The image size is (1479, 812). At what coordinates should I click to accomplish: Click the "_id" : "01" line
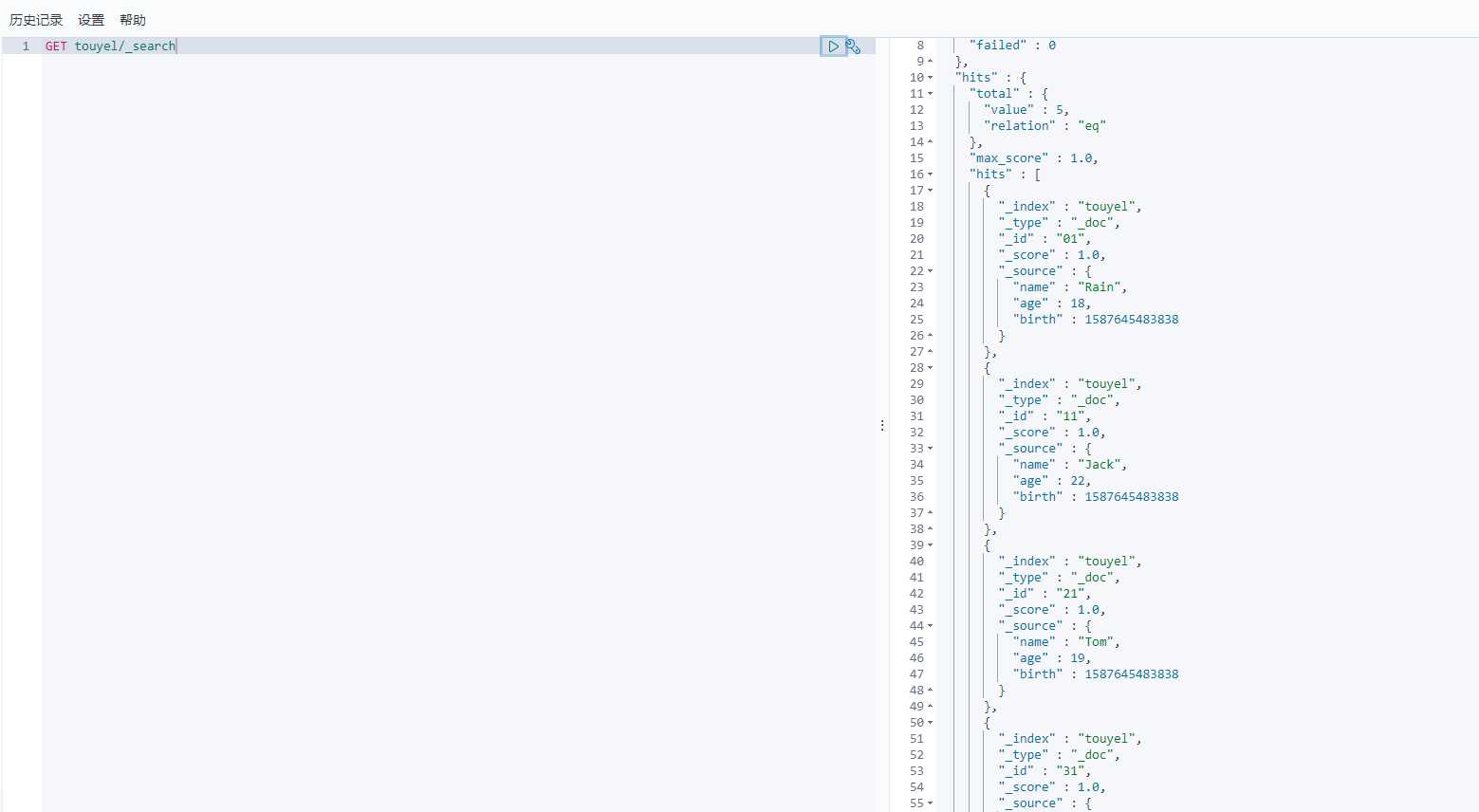[x=1045, y=239]
